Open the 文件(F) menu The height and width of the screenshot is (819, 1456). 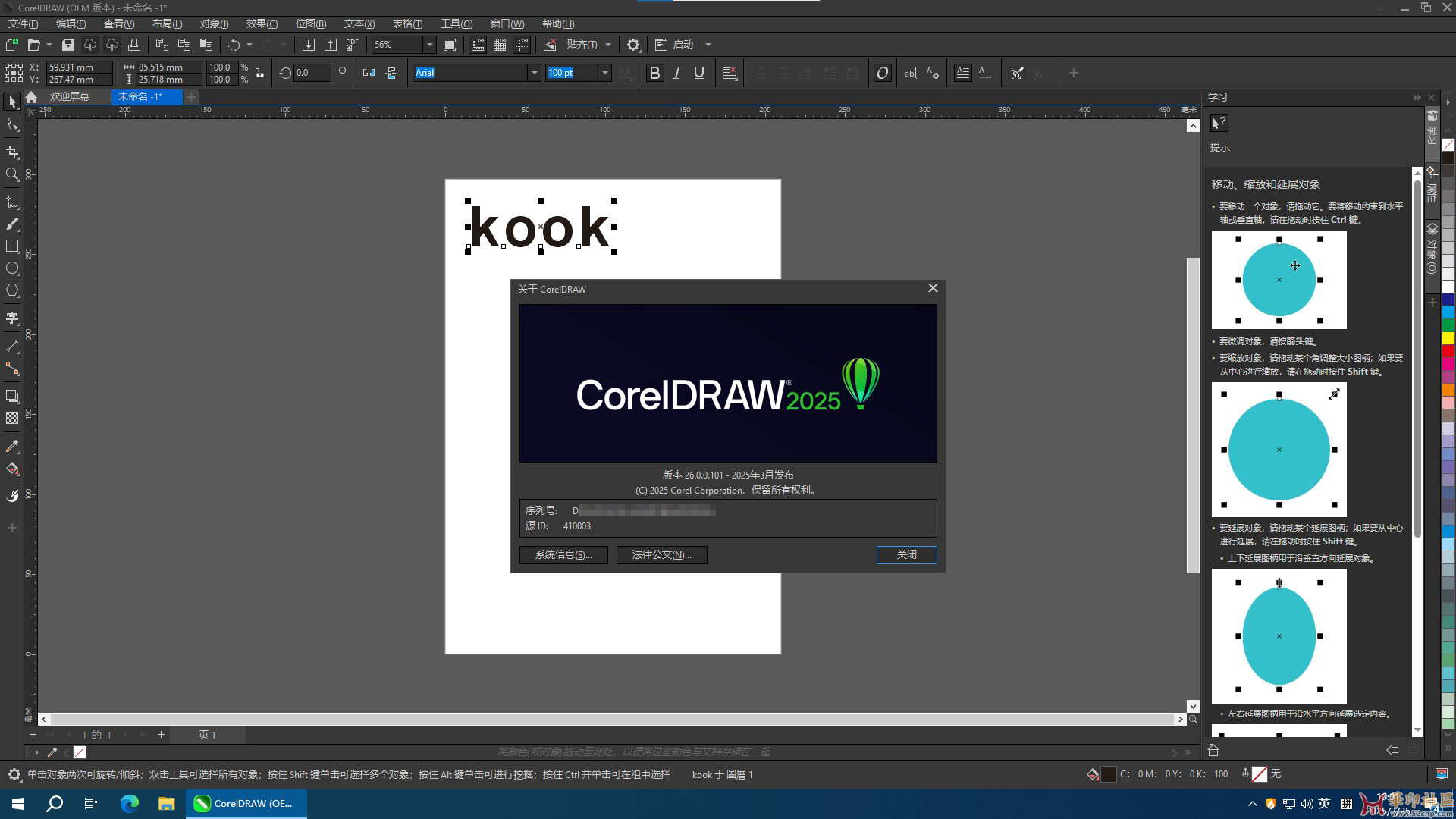click(23, 24)
